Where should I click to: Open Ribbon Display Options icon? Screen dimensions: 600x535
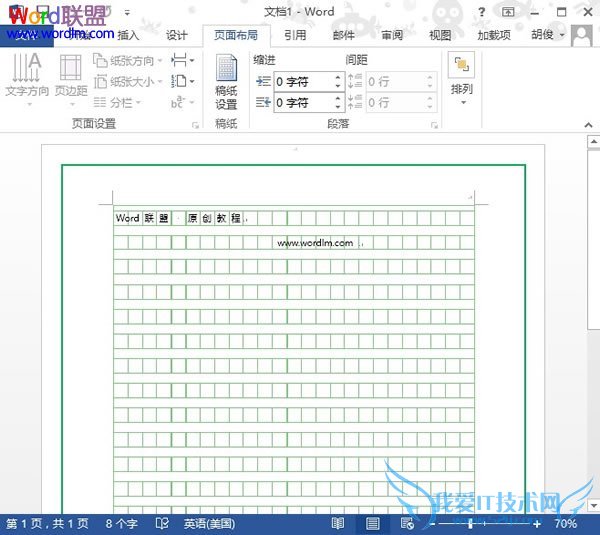[508, 12]
